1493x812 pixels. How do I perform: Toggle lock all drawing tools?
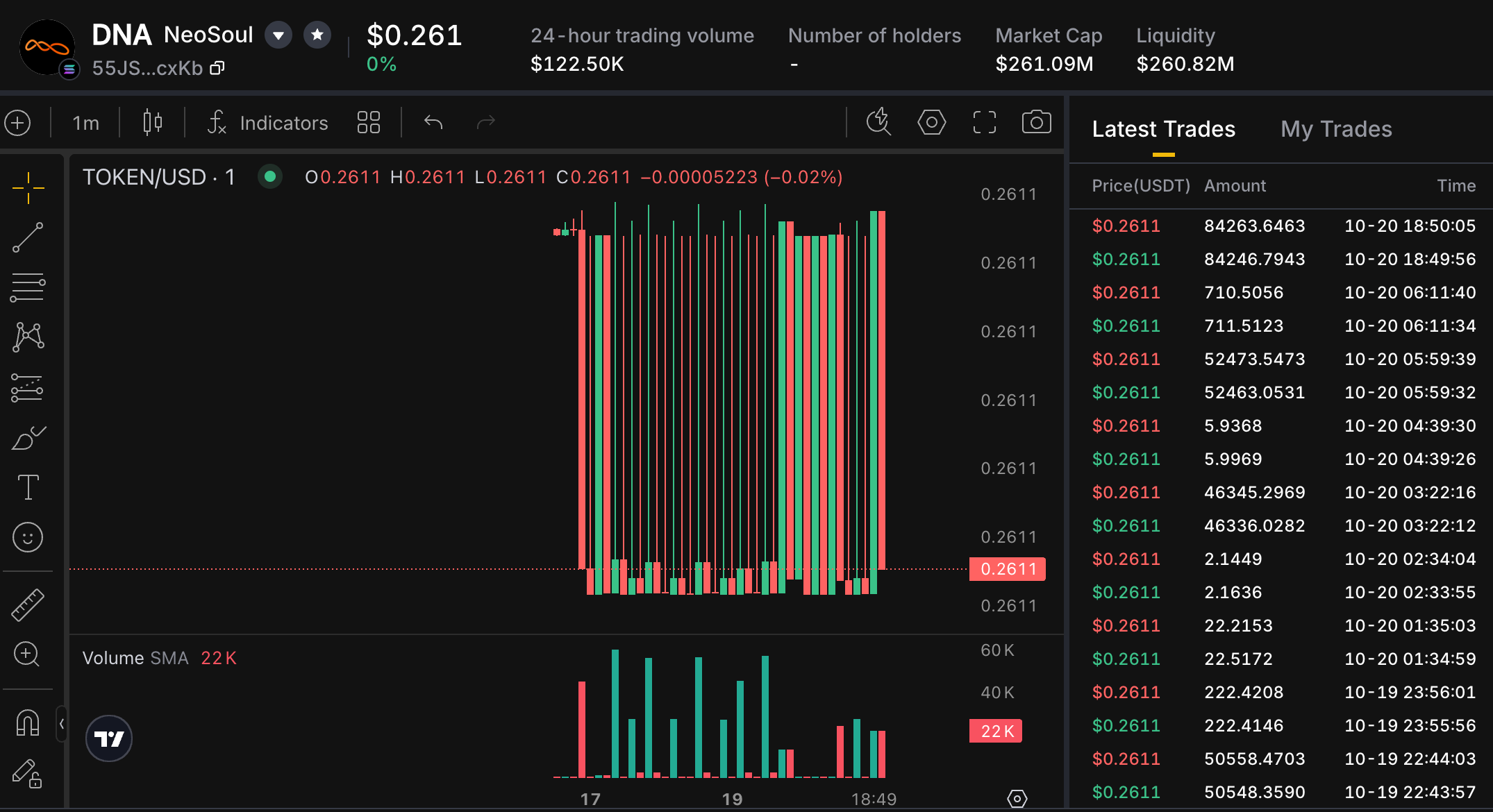tap(28, 773)
